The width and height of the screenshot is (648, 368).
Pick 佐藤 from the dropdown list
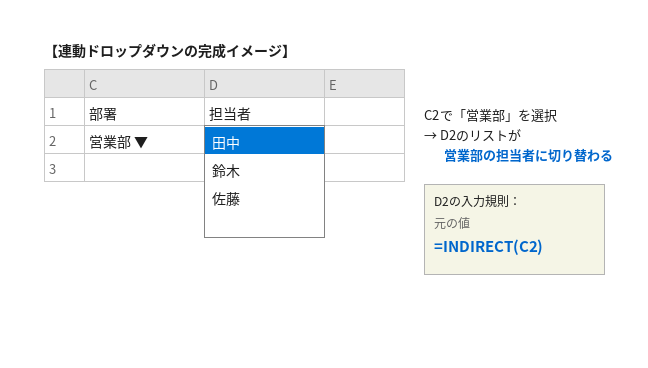coord(264,199)
